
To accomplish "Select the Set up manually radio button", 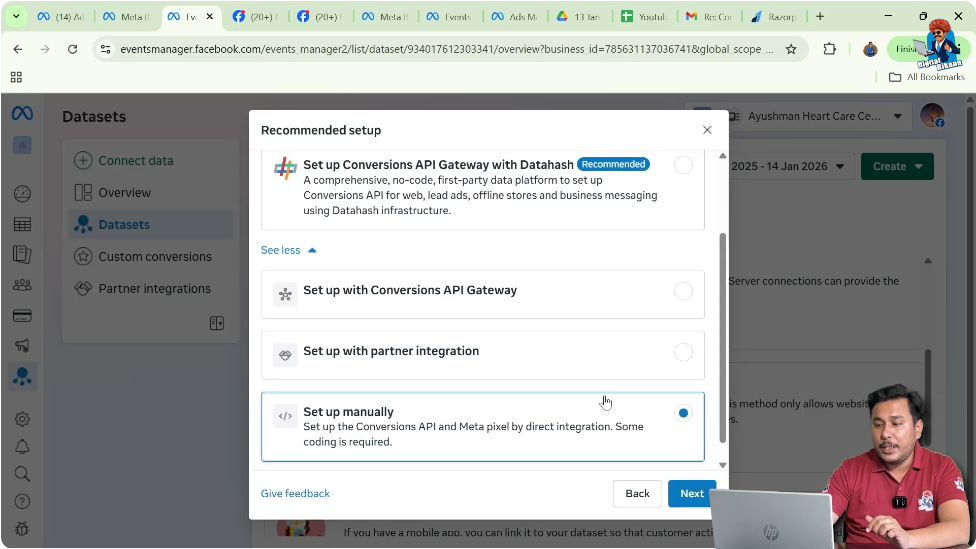I will coord(683,413).
